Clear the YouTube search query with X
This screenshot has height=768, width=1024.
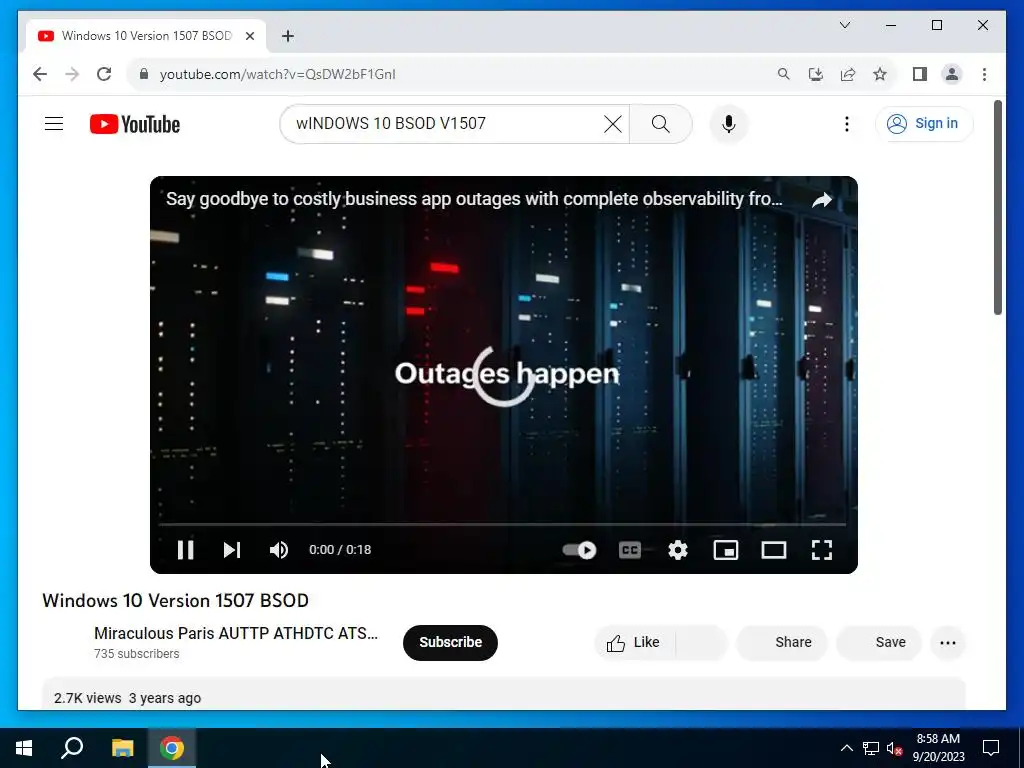[x=613, y=123]
